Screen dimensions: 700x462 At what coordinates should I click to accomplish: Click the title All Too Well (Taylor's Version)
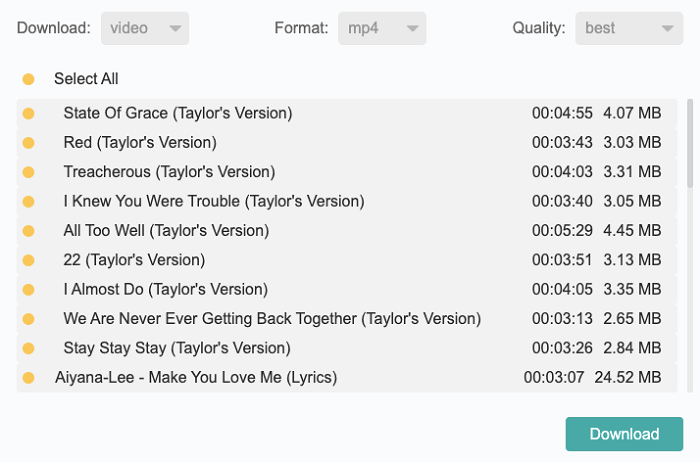(166, 231)
